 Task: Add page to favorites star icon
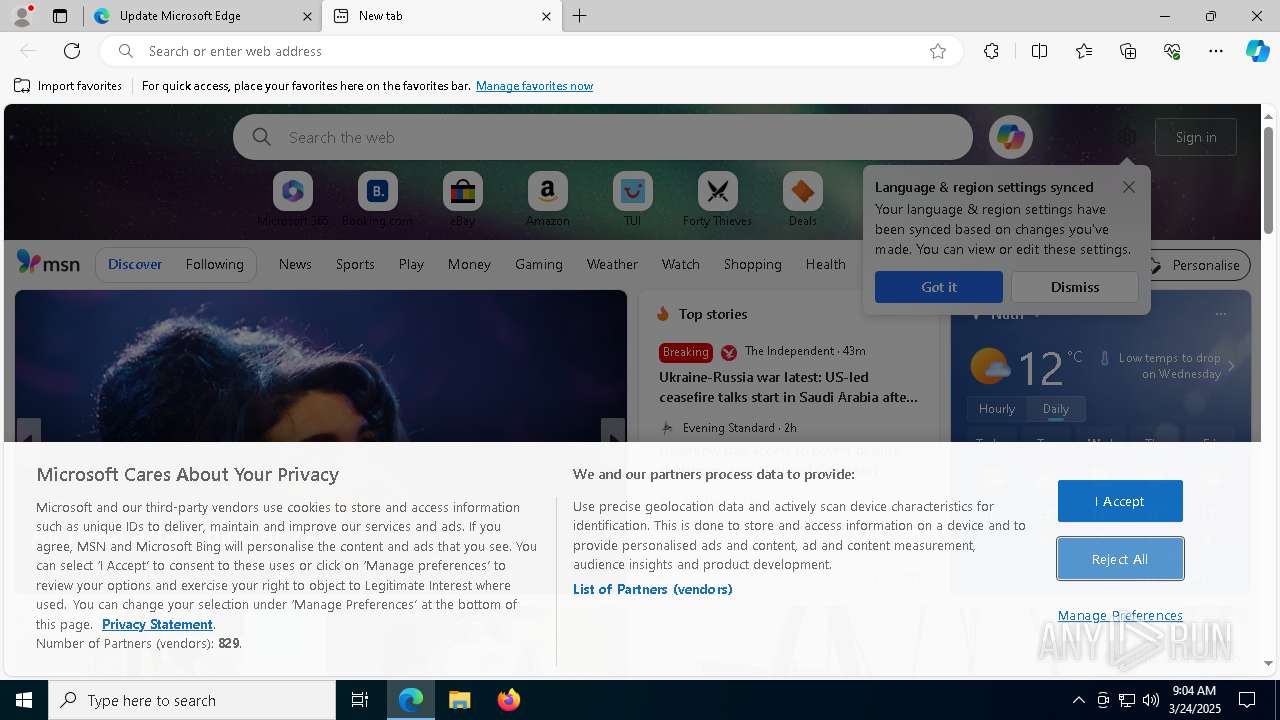tap(937, 51)
